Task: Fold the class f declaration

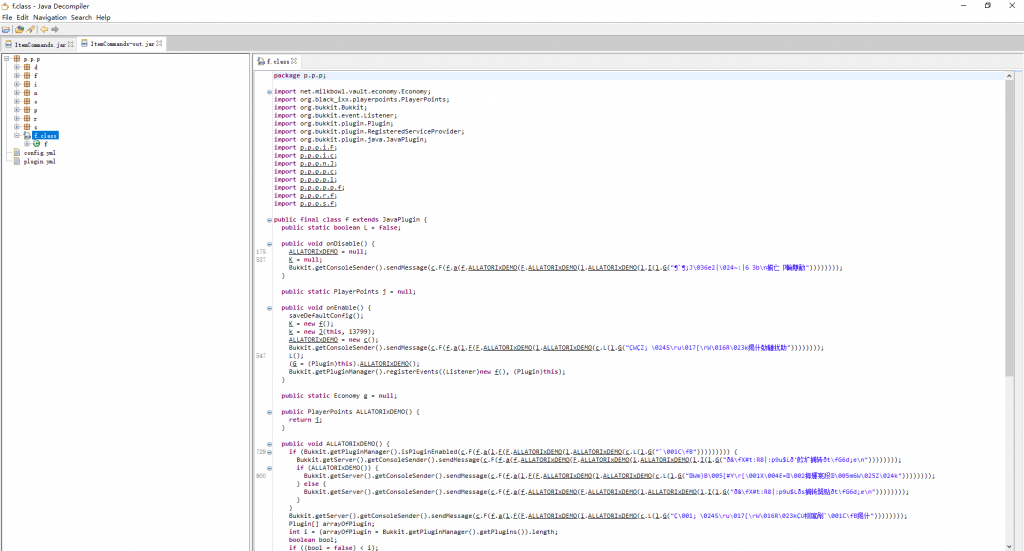Action: [x=269, y=220]
